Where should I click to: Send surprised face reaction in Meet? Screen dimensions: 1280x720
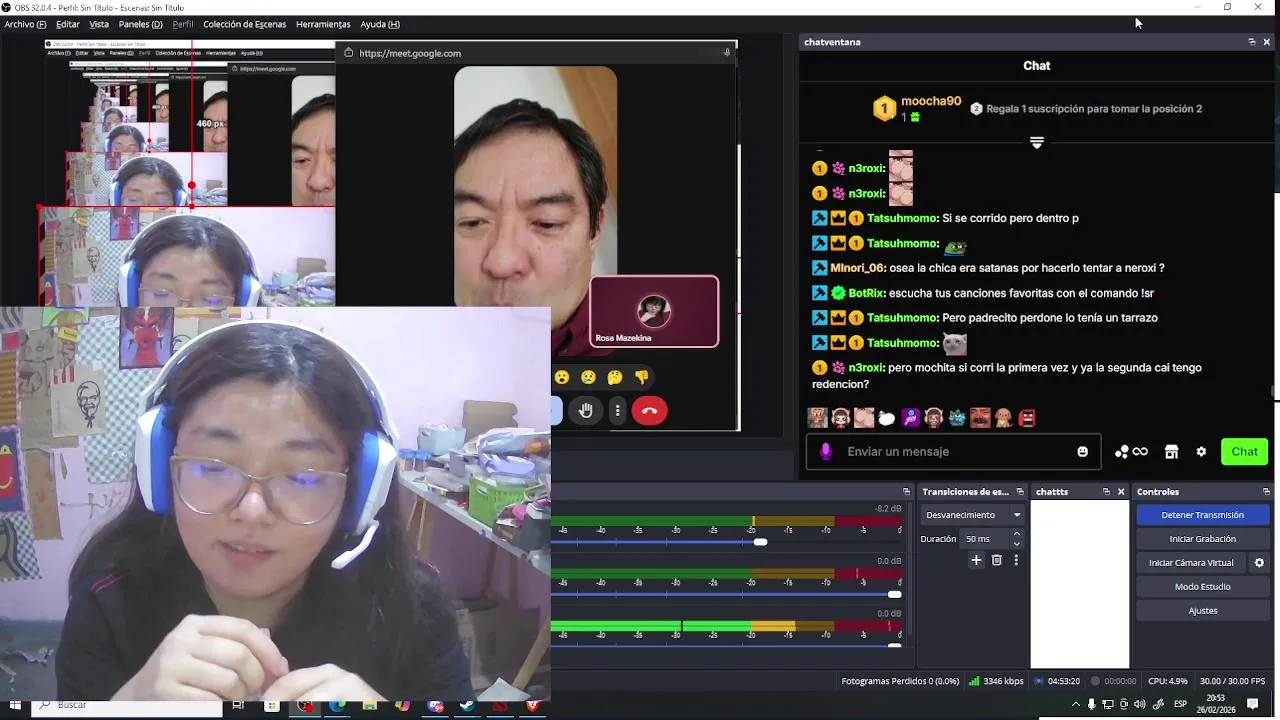coord(562,377)
